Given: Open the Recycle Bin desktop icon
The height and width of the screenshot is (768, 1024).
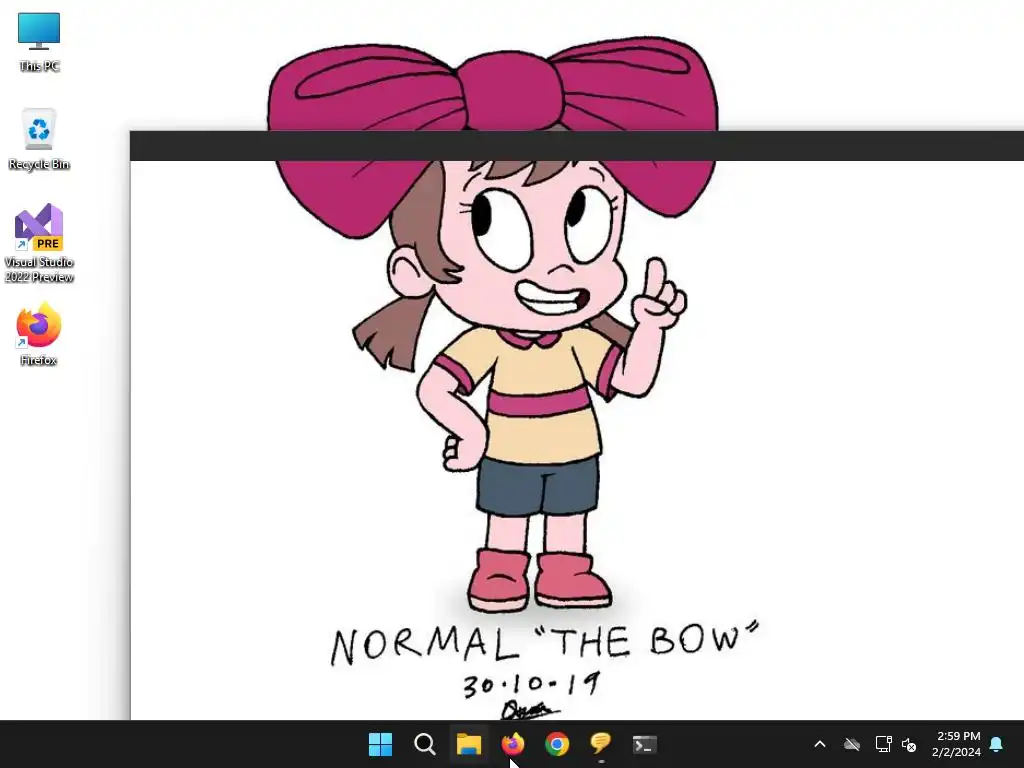Looking at the screenshot, I should 39,139.
